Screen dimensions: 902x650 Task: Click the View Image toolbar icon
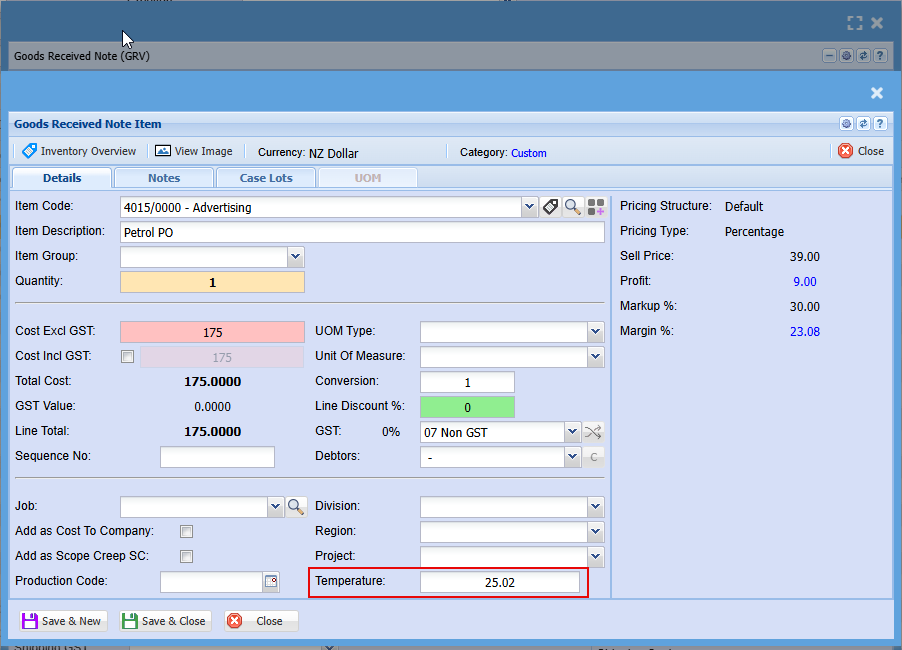click(164, 151)
